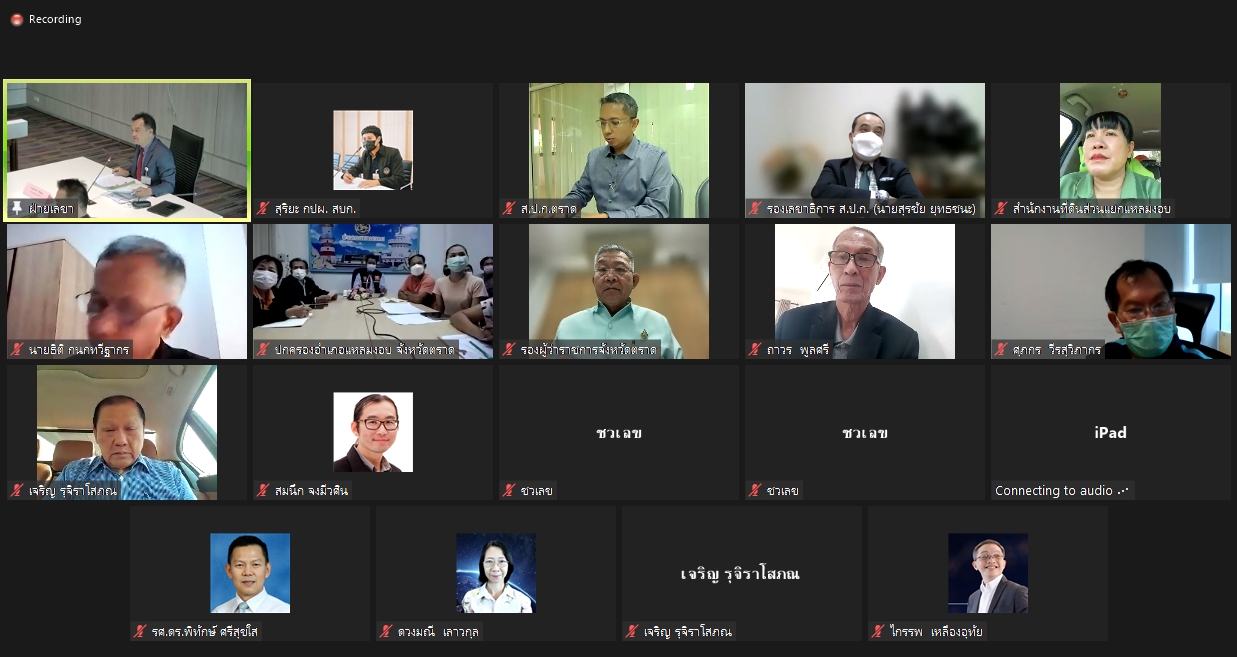The height and width of the screenshot is (657, 1237).
Task: Select group video tile ปกครองอำเภอแหลมงอบ
Action: click(373, 291)
